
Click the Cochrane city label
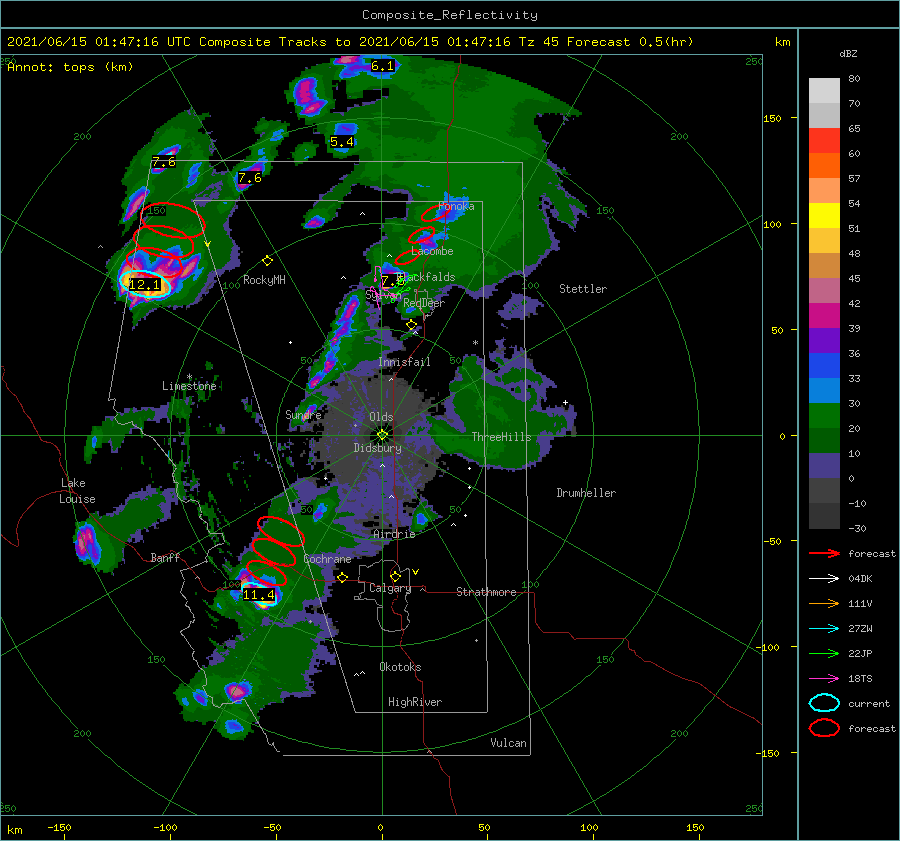pyautogui.click(x=327, y=559)
